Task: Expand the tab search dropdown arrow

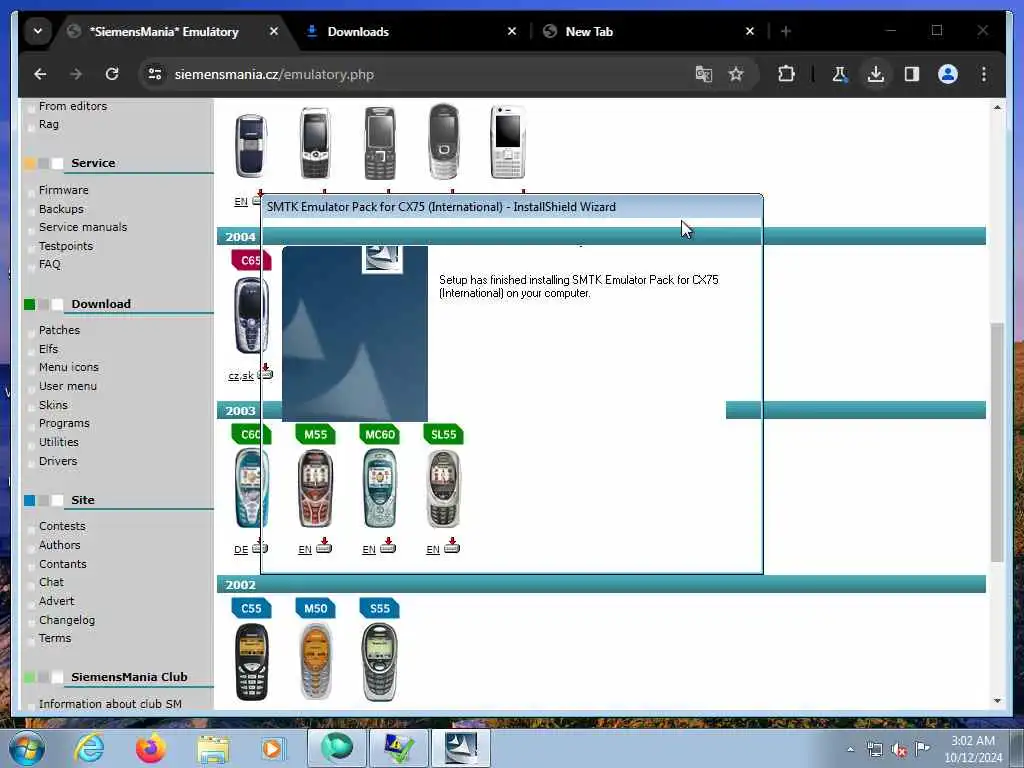Action: (x=38, y=31)
